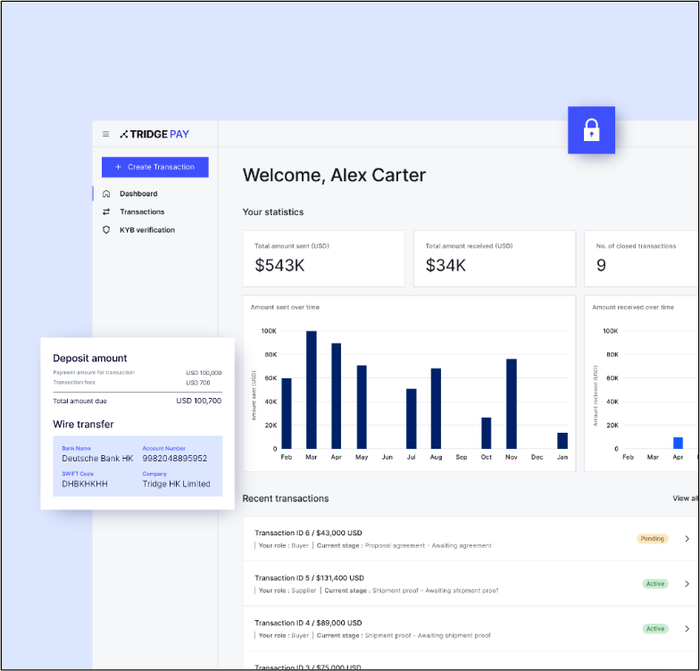Expand Transaction ID 4 chevron
Screen dimensions: 700x671
tap(687, 629)
